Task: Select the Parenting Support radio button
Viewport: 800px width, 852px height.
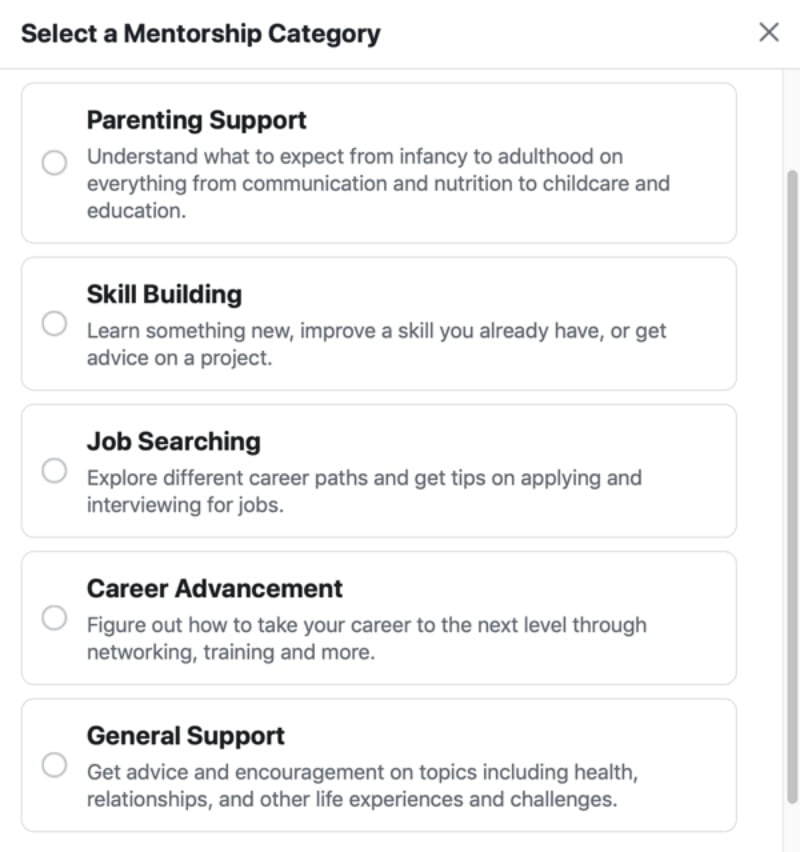Action: point(54,163)
